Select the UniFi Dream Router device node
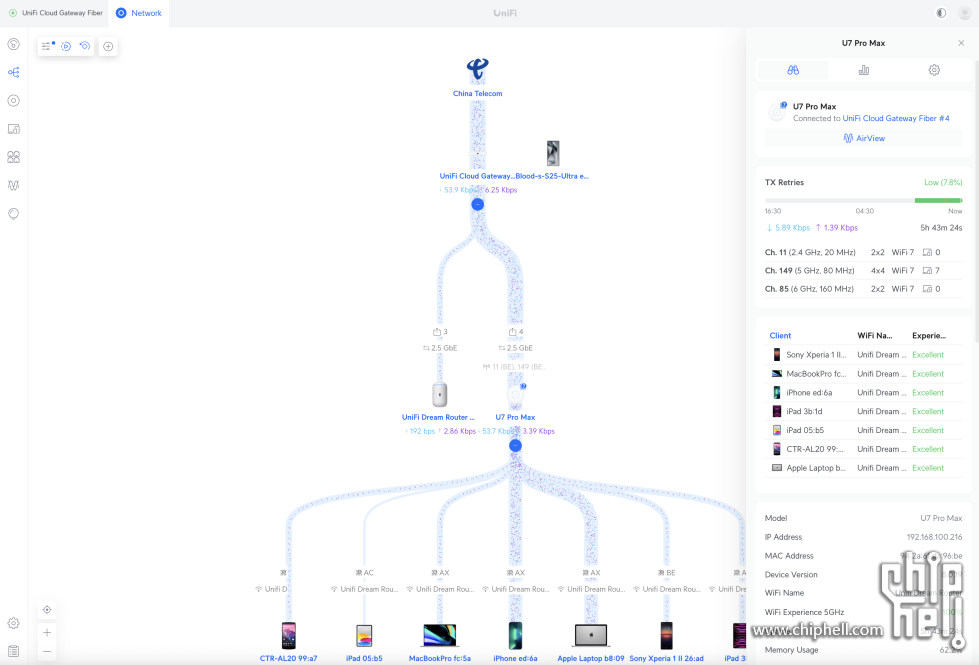The height and width of the screenshot is (665, 979). coord(440,395)
